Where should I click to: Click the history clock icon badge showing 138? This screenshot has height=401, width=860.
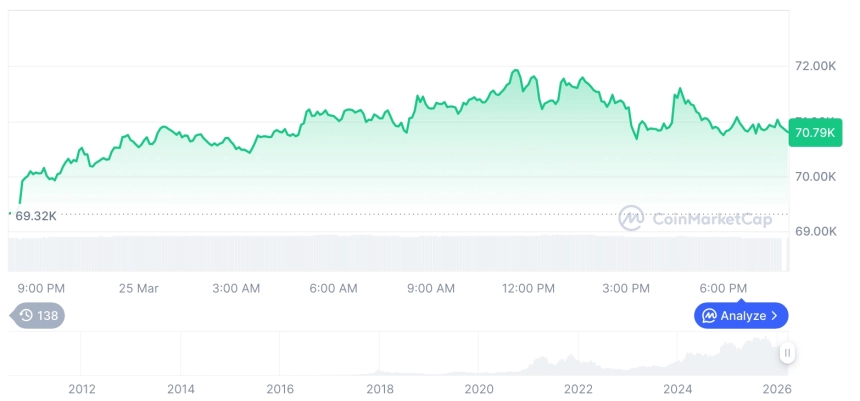tap(38, 316)
